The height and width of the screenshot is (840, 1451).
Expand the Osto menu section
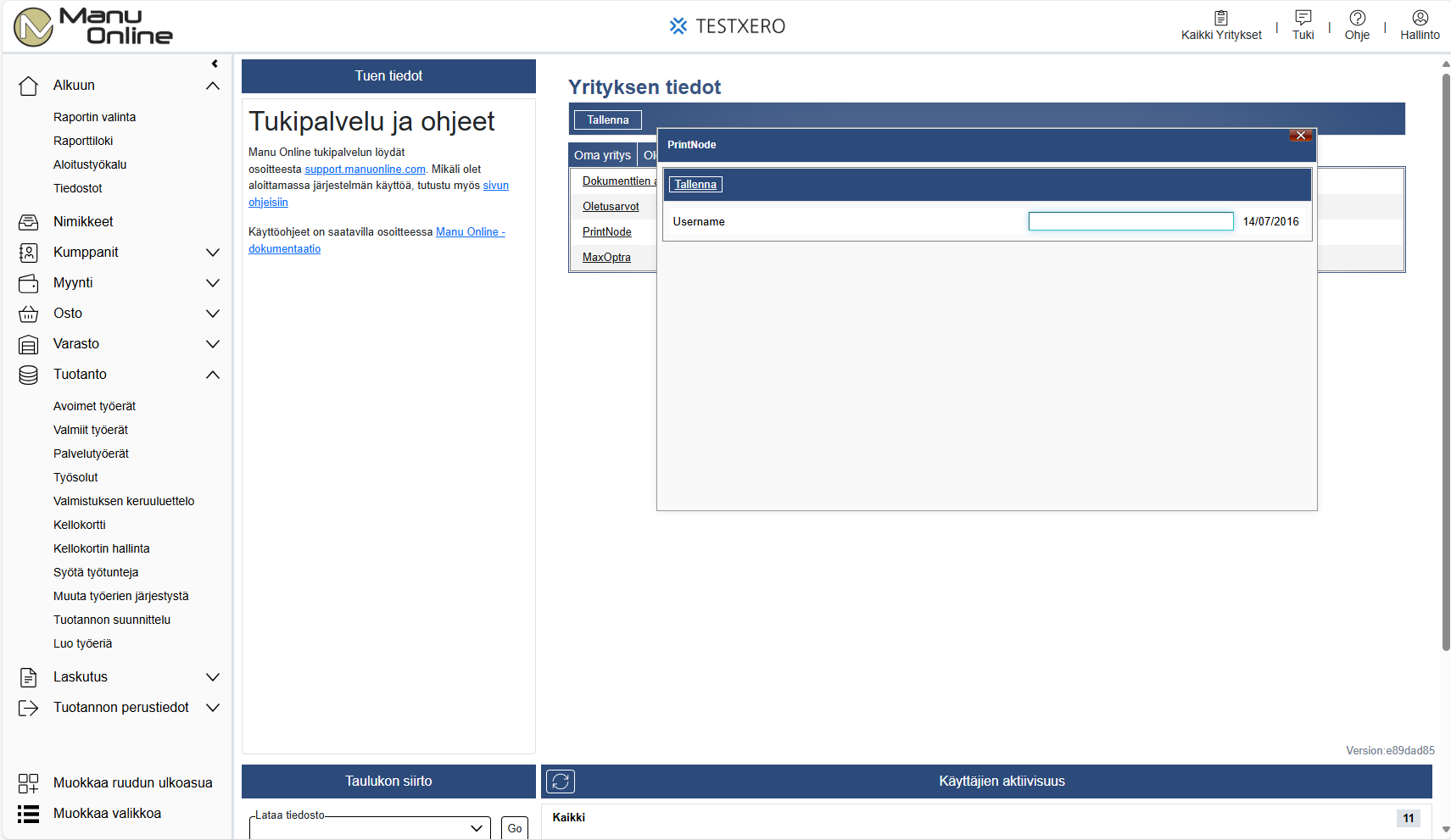[x=213, y=314]
